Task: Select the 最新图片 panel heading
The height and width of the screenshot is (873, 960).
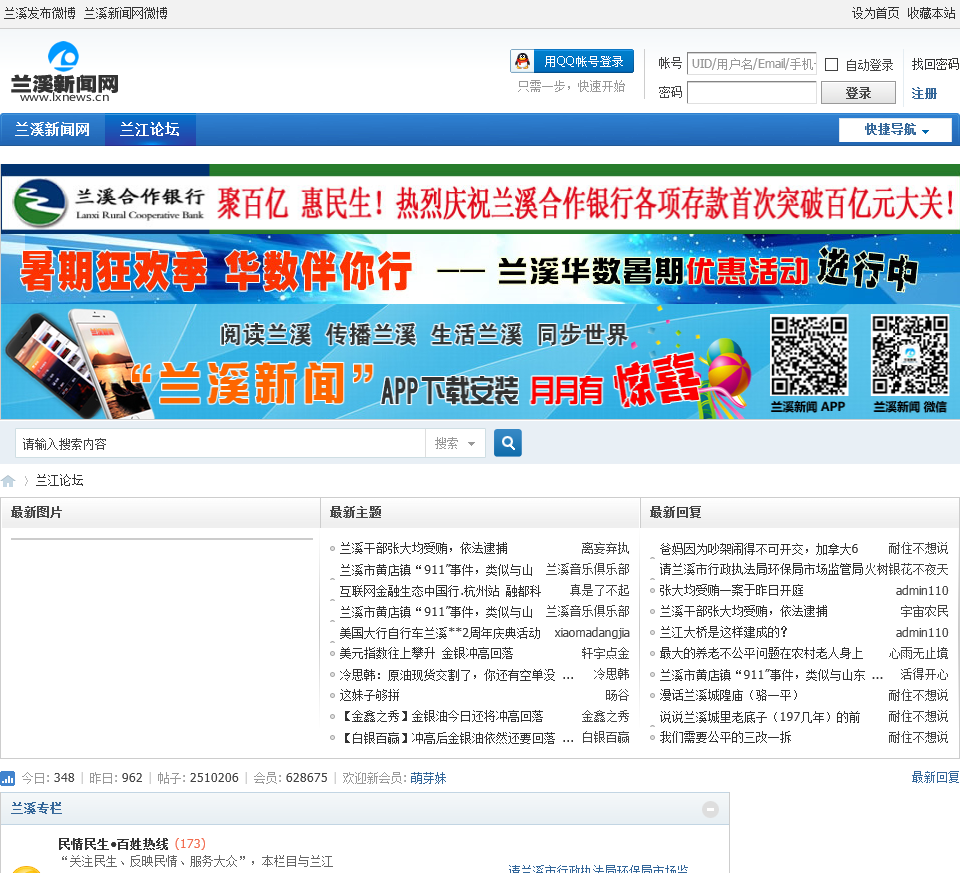Action: 36,512
